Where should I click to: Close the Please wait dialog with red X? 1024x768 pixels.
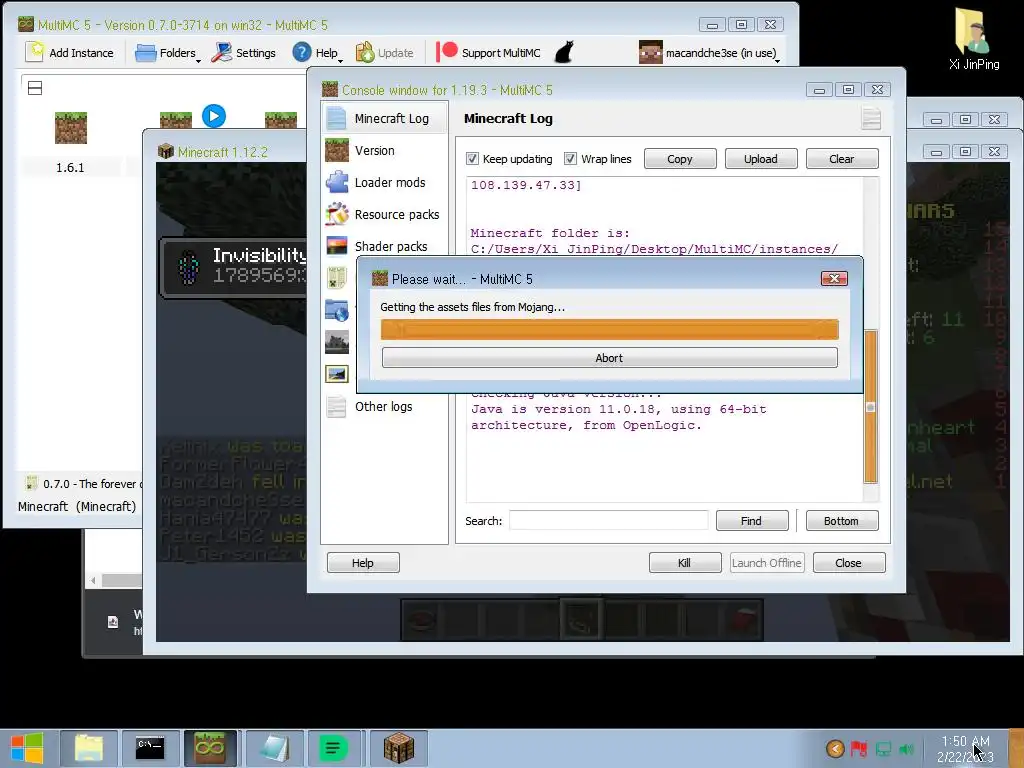(834, 279)
